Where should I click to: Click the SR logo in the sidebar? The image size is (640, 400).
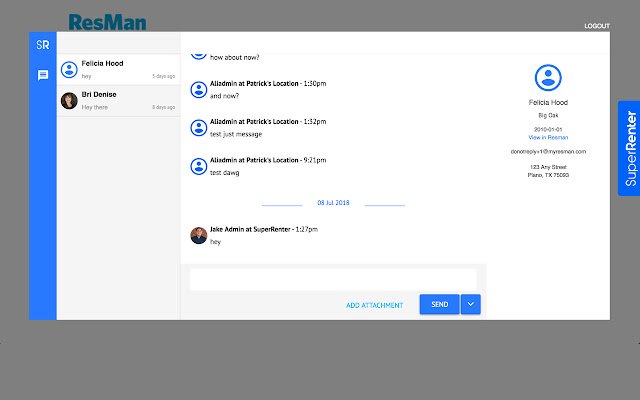[42, 44]
